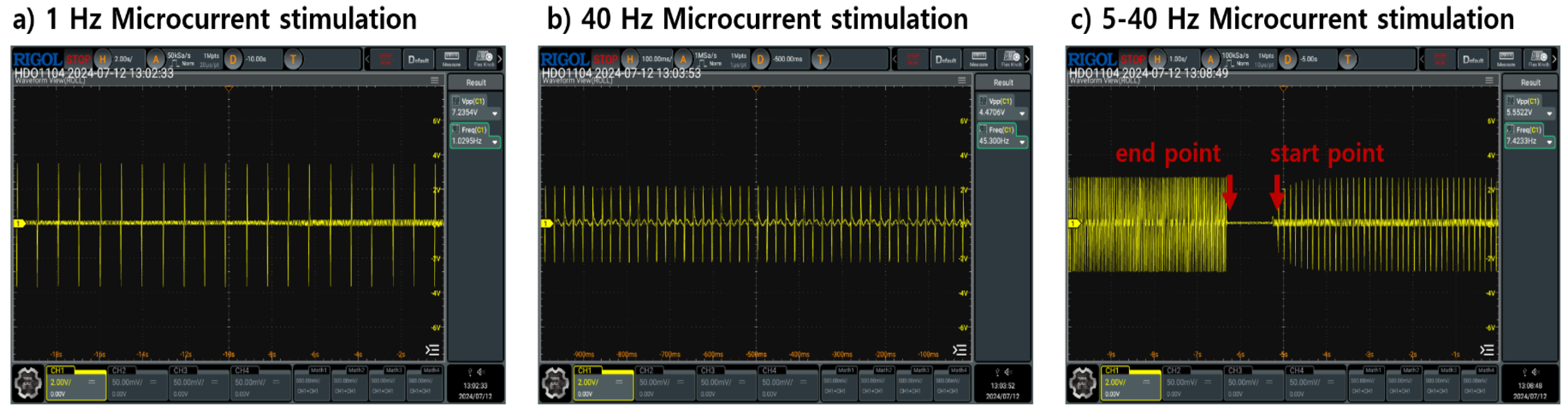Screen dimensions: 1568x418
Task: Open the gear settings icon in the 1 Hz panel
Action: [x=28, y=384]
